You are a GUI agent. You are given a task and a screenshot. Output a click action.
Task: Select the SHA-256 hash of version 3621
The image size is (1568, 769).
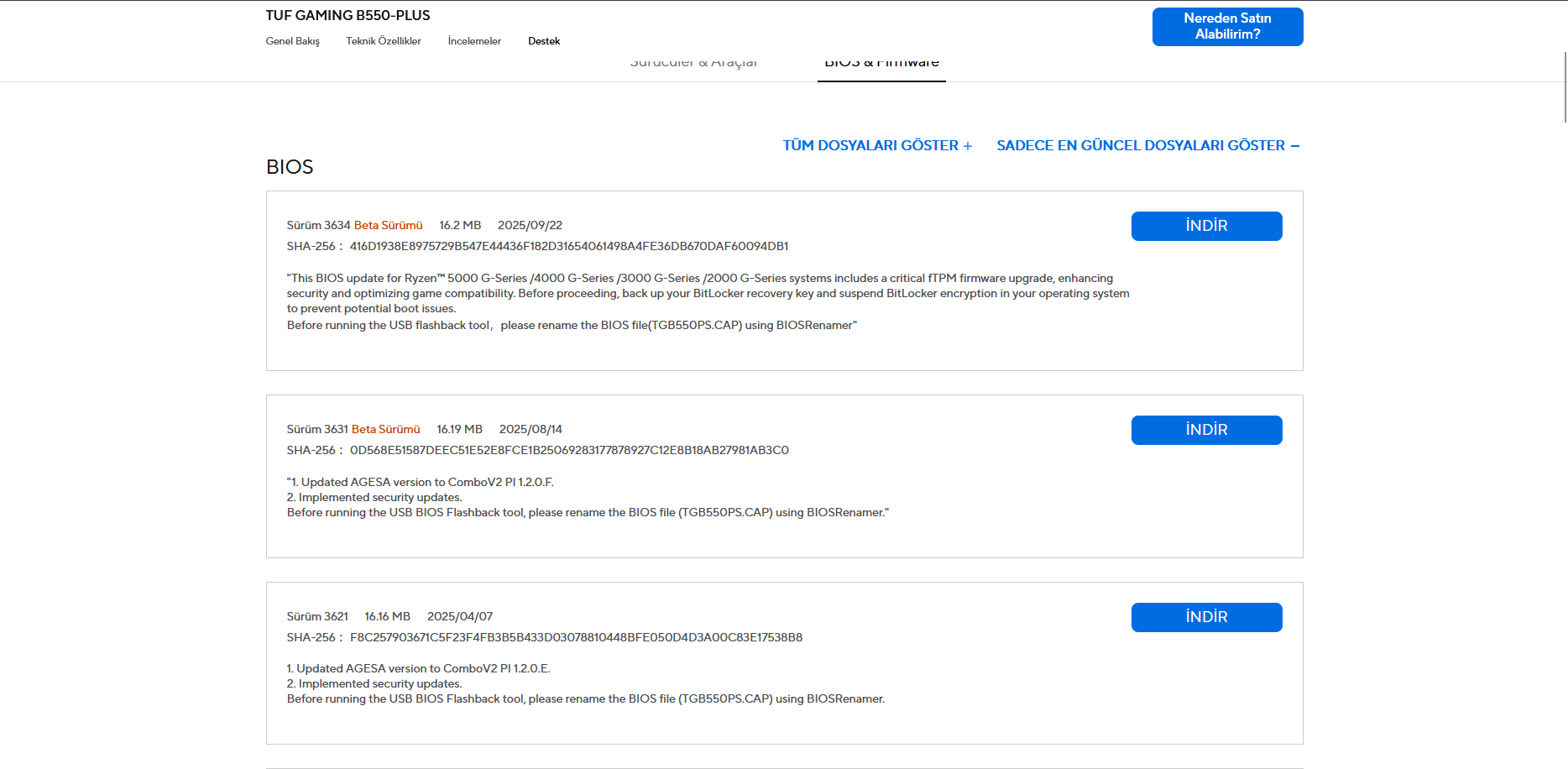[576, 637]
